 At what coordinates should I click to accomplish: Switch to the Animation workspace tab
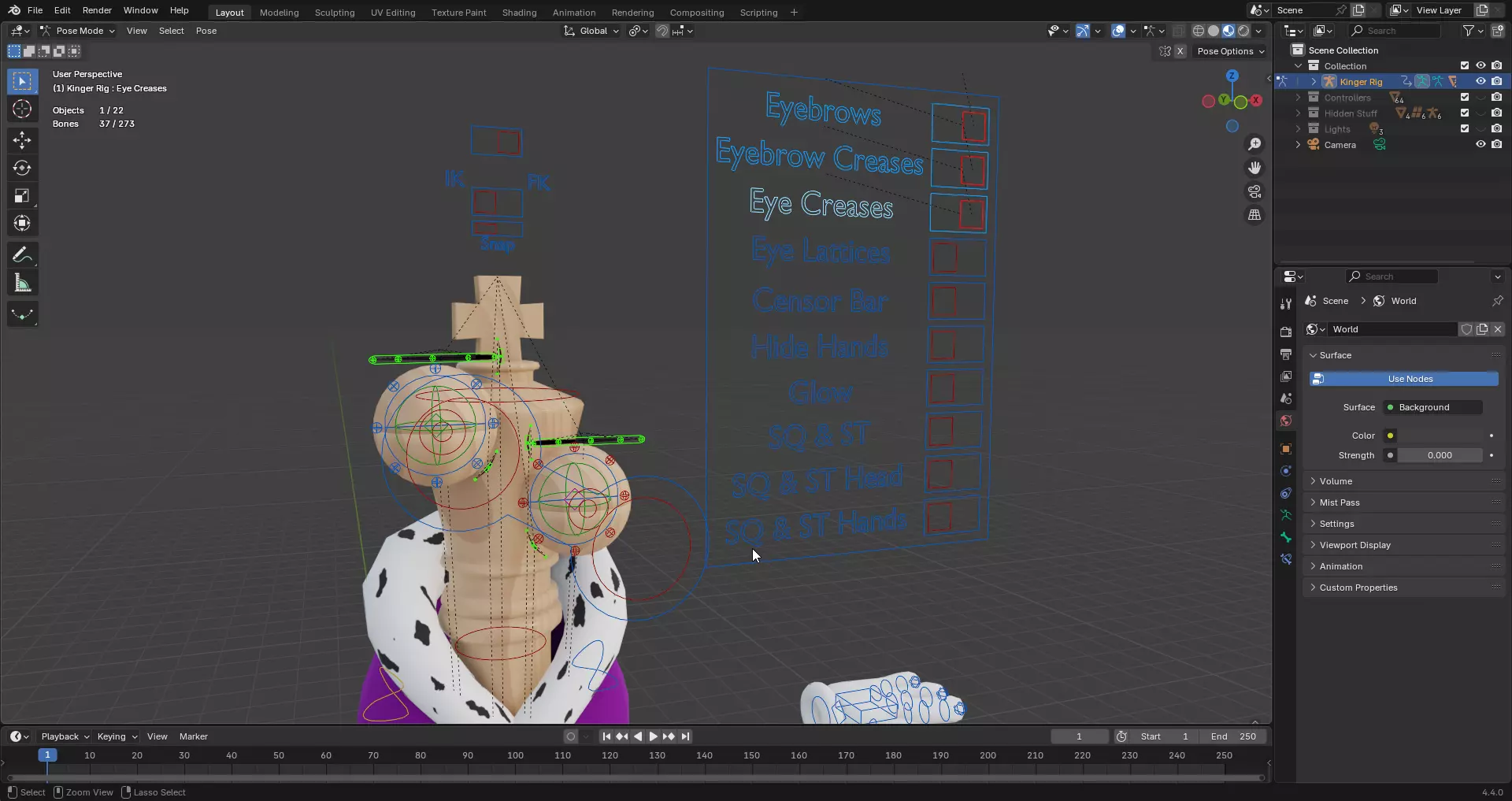coord(574,13)
